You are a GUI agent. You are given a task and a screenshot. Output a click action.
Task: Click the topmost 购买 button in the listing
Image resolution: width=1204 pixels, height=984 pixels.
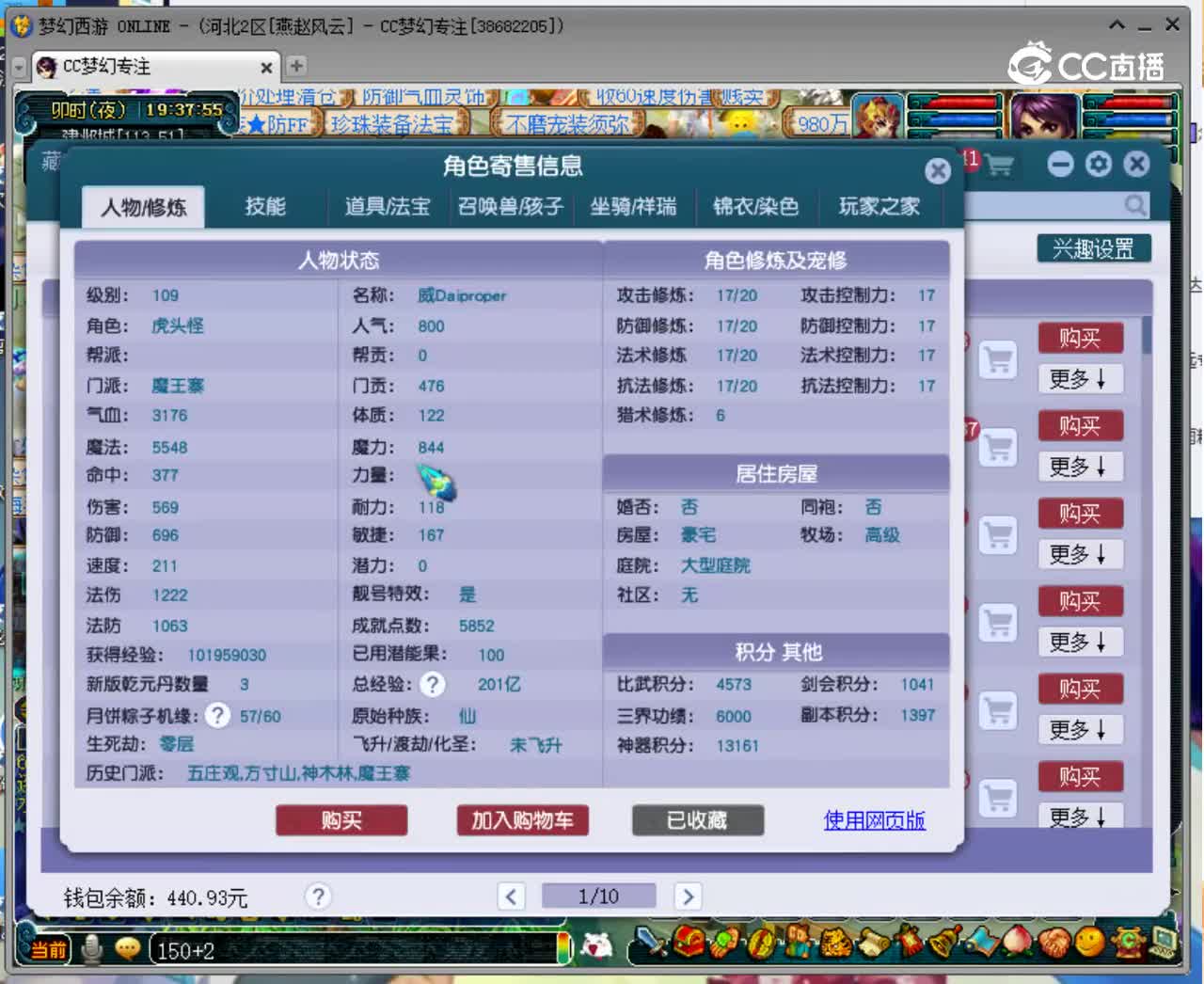click(x=1080, y=338)
